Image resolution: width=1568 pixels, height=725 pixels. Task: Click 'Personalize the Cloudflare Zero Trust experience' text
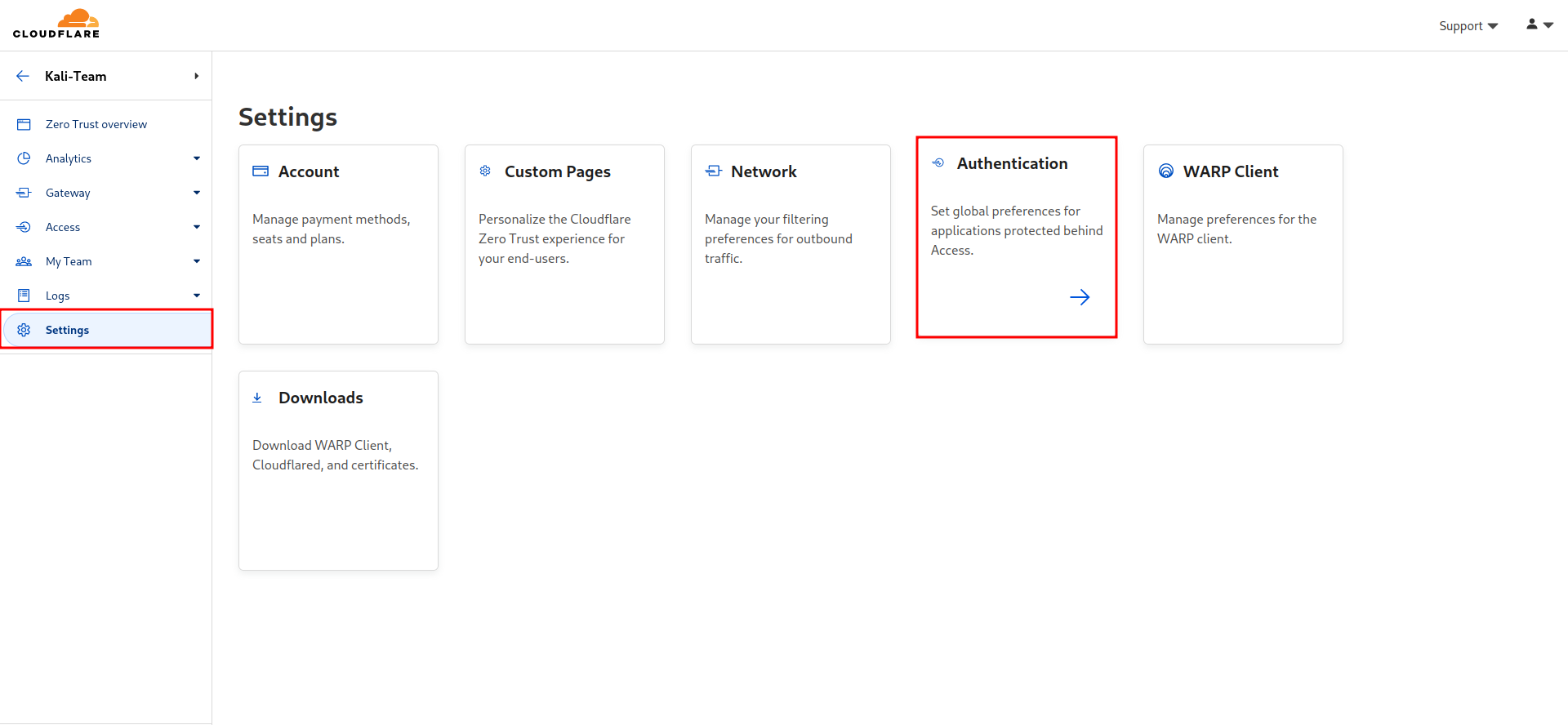[x=555, y=238]
